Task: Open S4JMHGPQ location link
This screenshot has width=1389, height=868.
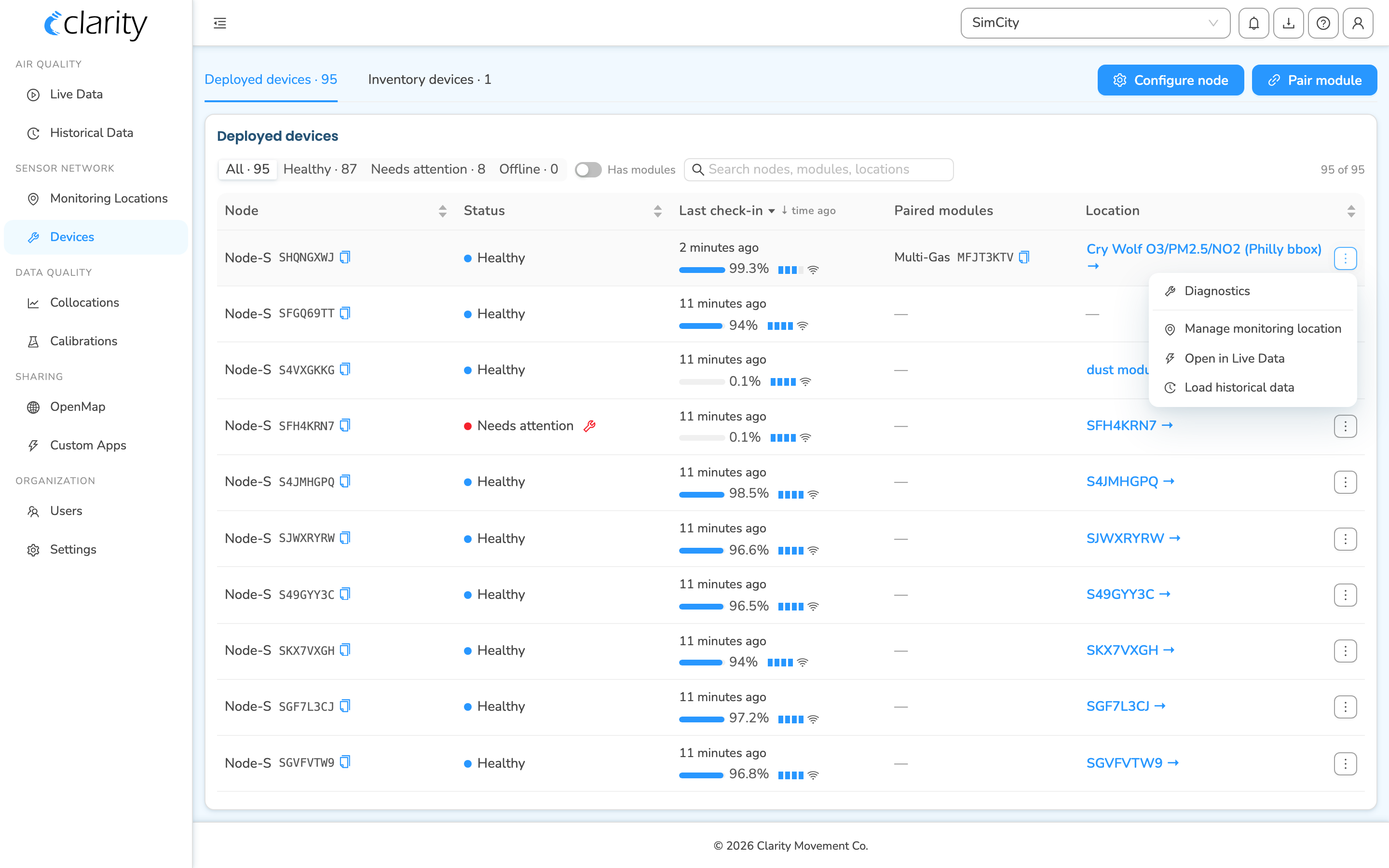Action: [1130, 481]
